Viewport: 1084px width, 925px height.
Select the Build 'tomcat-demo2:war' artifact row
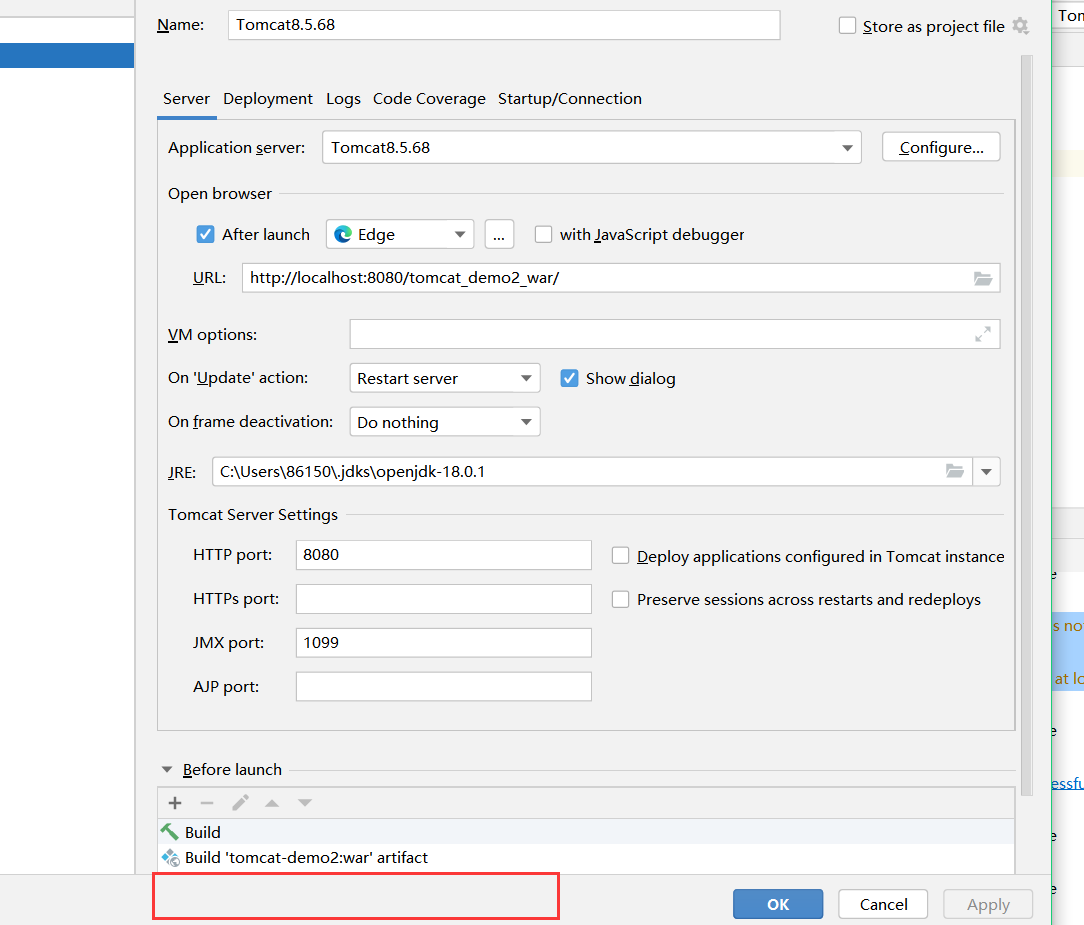(x=586, y=858)
